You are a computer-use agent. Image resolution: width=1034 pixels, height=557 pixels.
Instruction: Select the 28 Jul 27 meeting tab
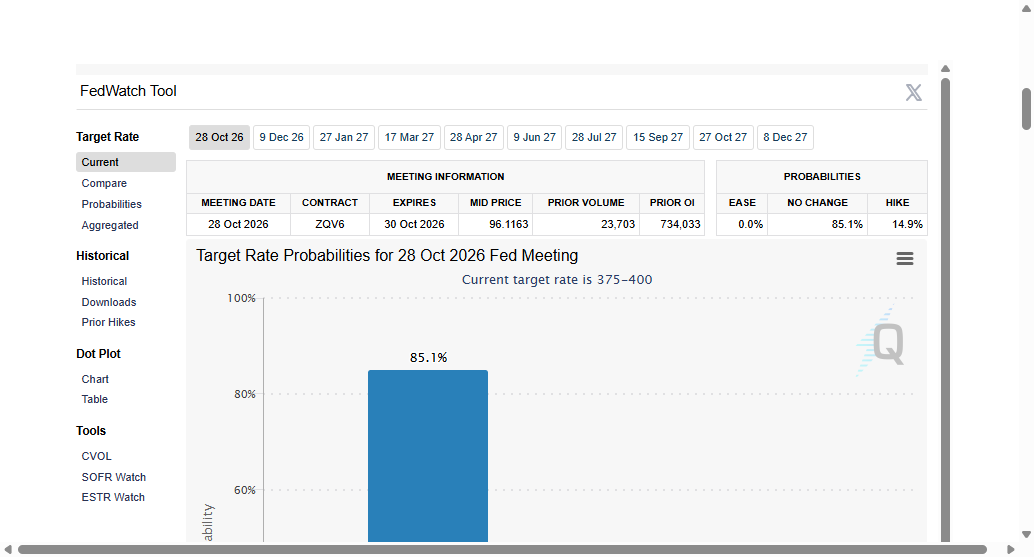tap(594, 137)
